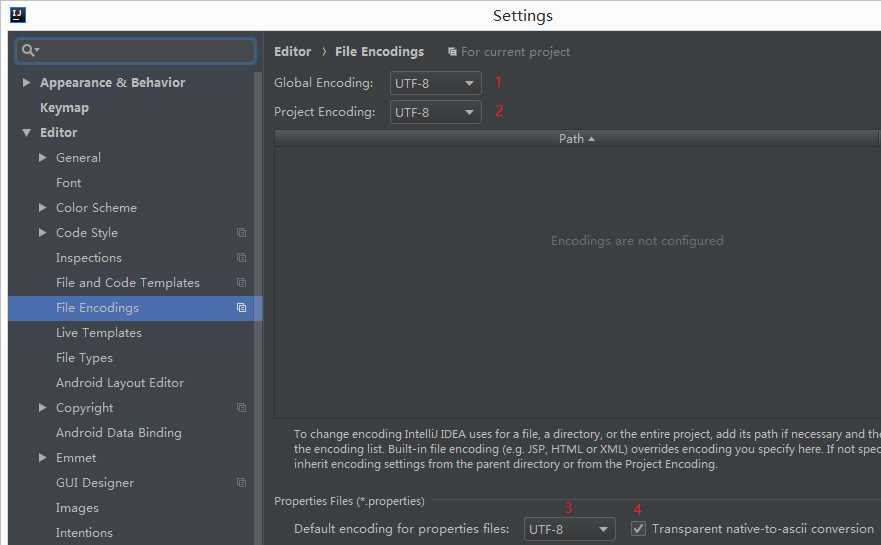Click the Editor breadcrumb link
881x545 pixels.
coord(292,52)
